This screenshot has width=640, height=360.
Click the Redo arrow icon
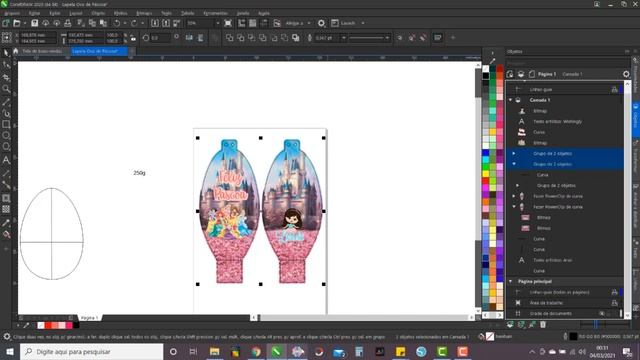coord(134,23)
